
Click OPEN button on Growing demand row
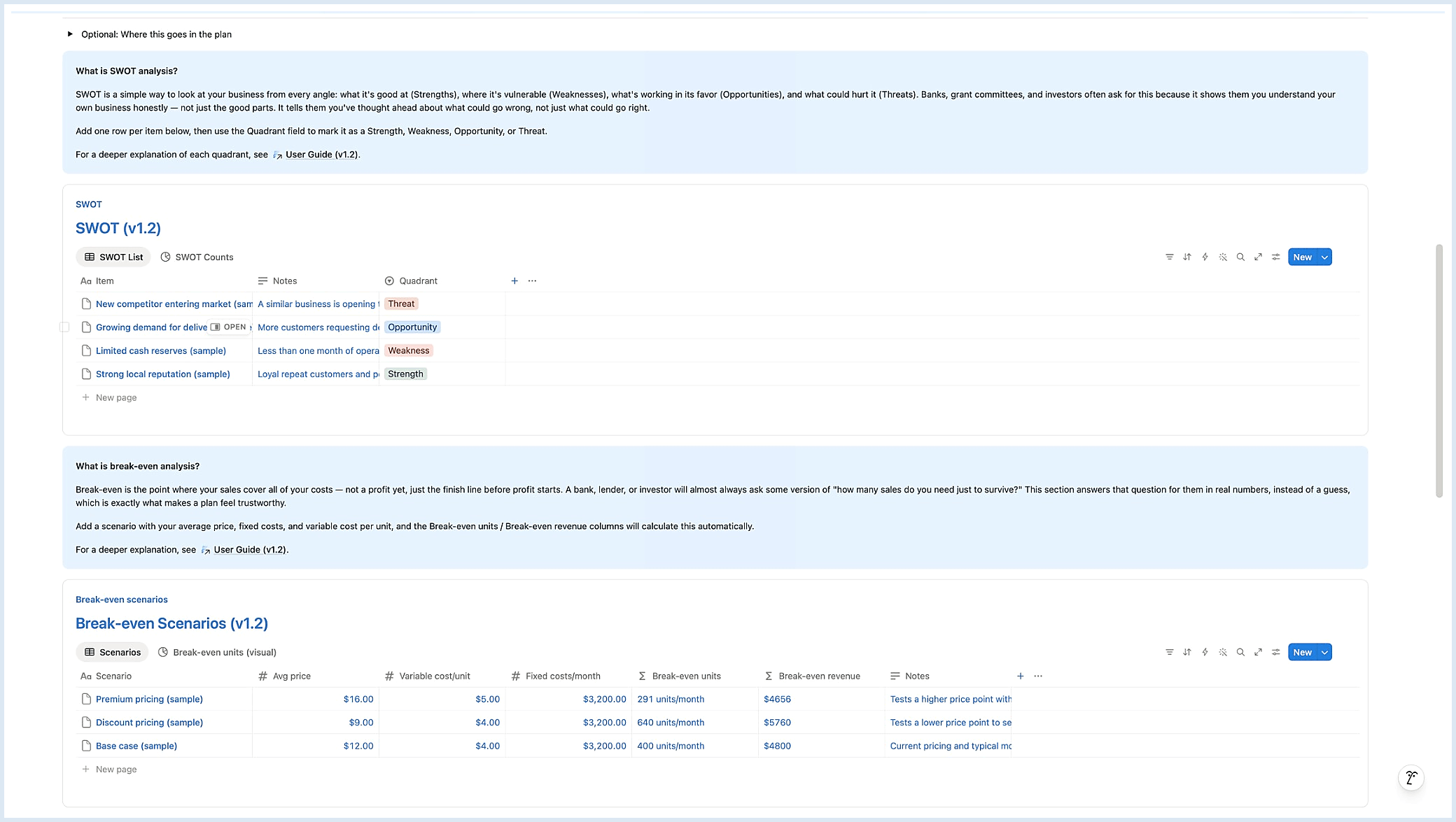[x=228, y=327]
